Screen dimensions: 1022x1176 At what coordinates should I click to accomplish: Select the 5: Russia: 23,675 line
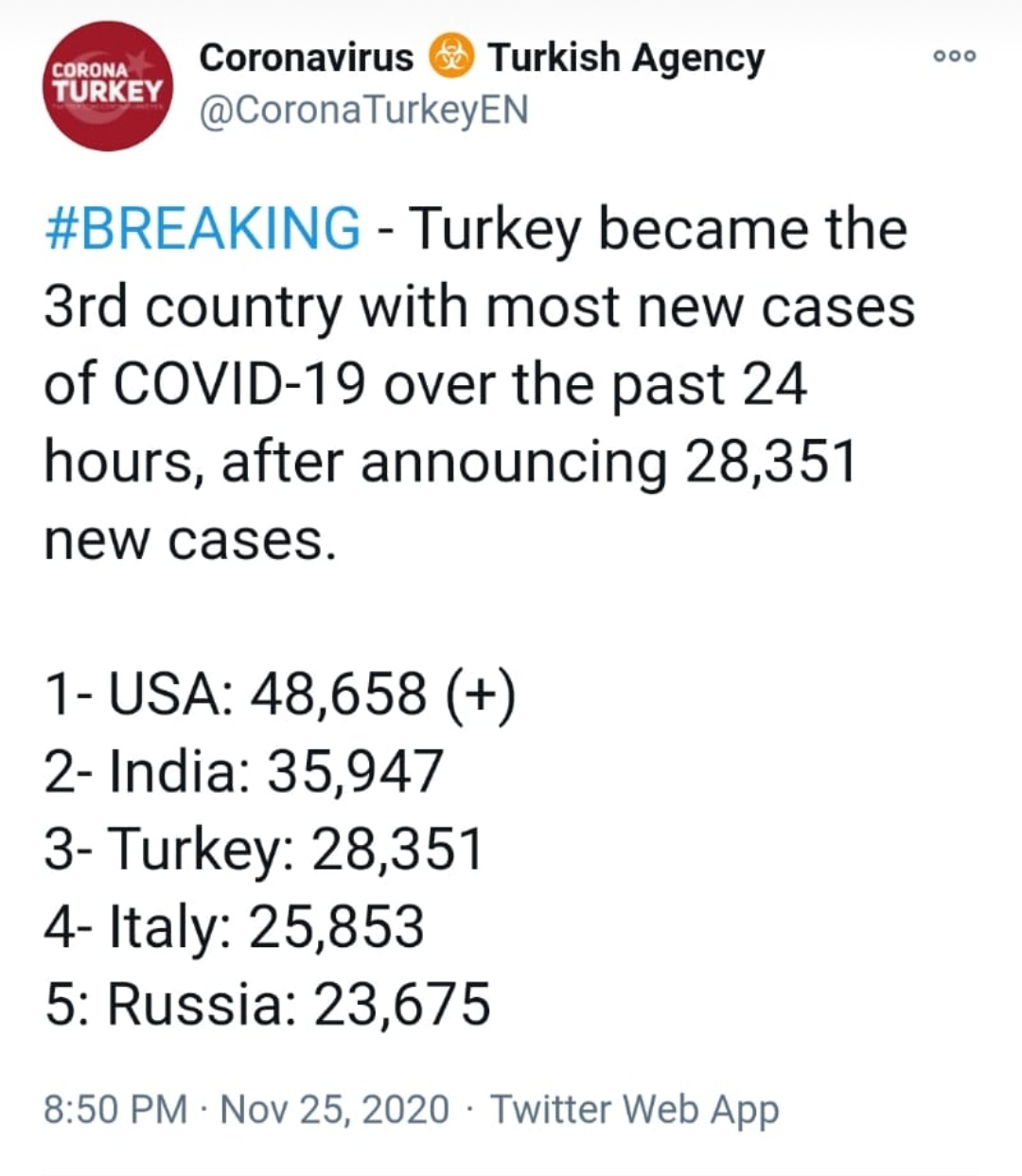pos(268,1004)
